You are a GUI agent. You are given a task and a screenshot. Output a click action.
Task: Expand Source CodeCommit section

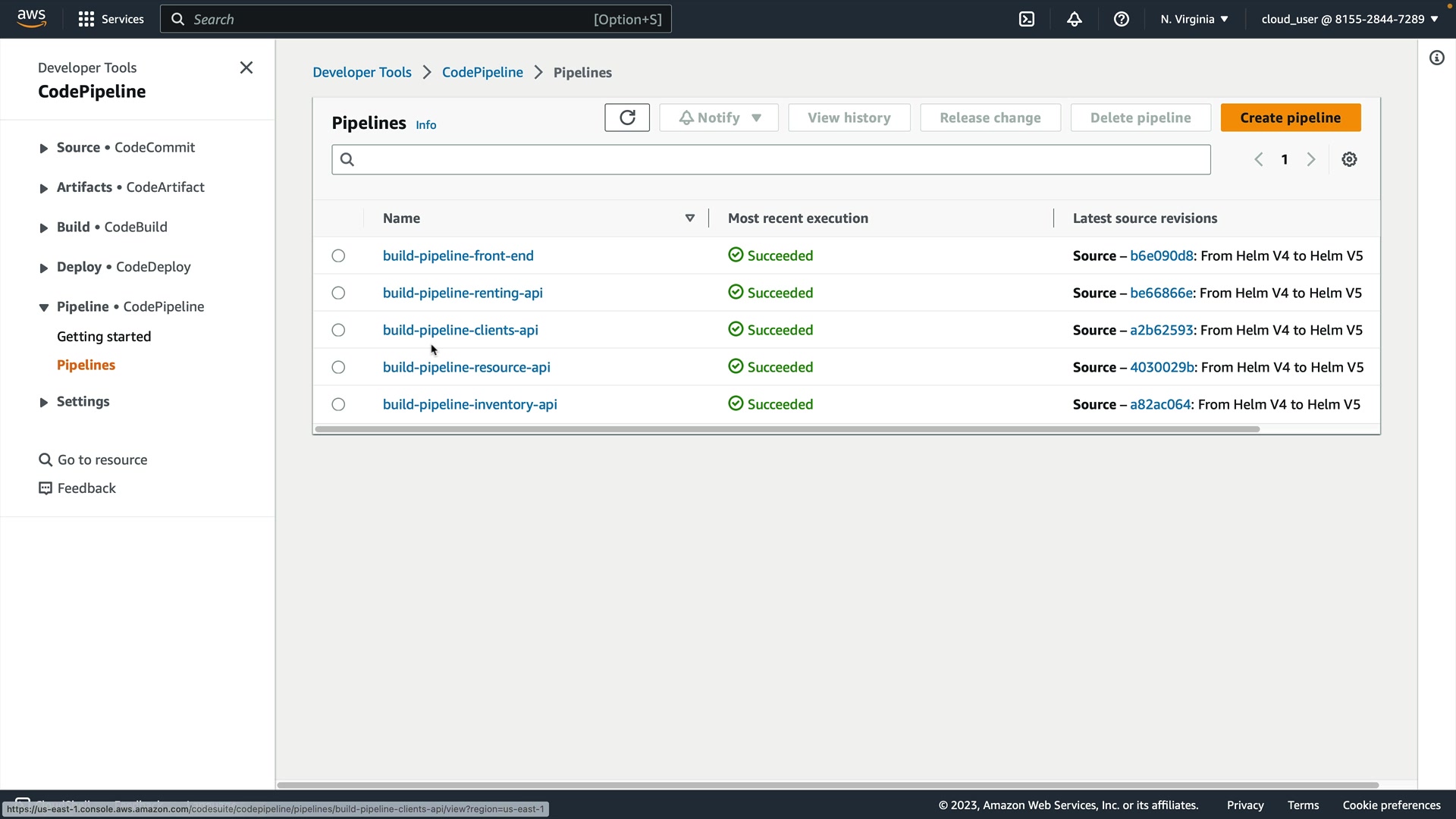pyautogui.click(x=44, y=148)
